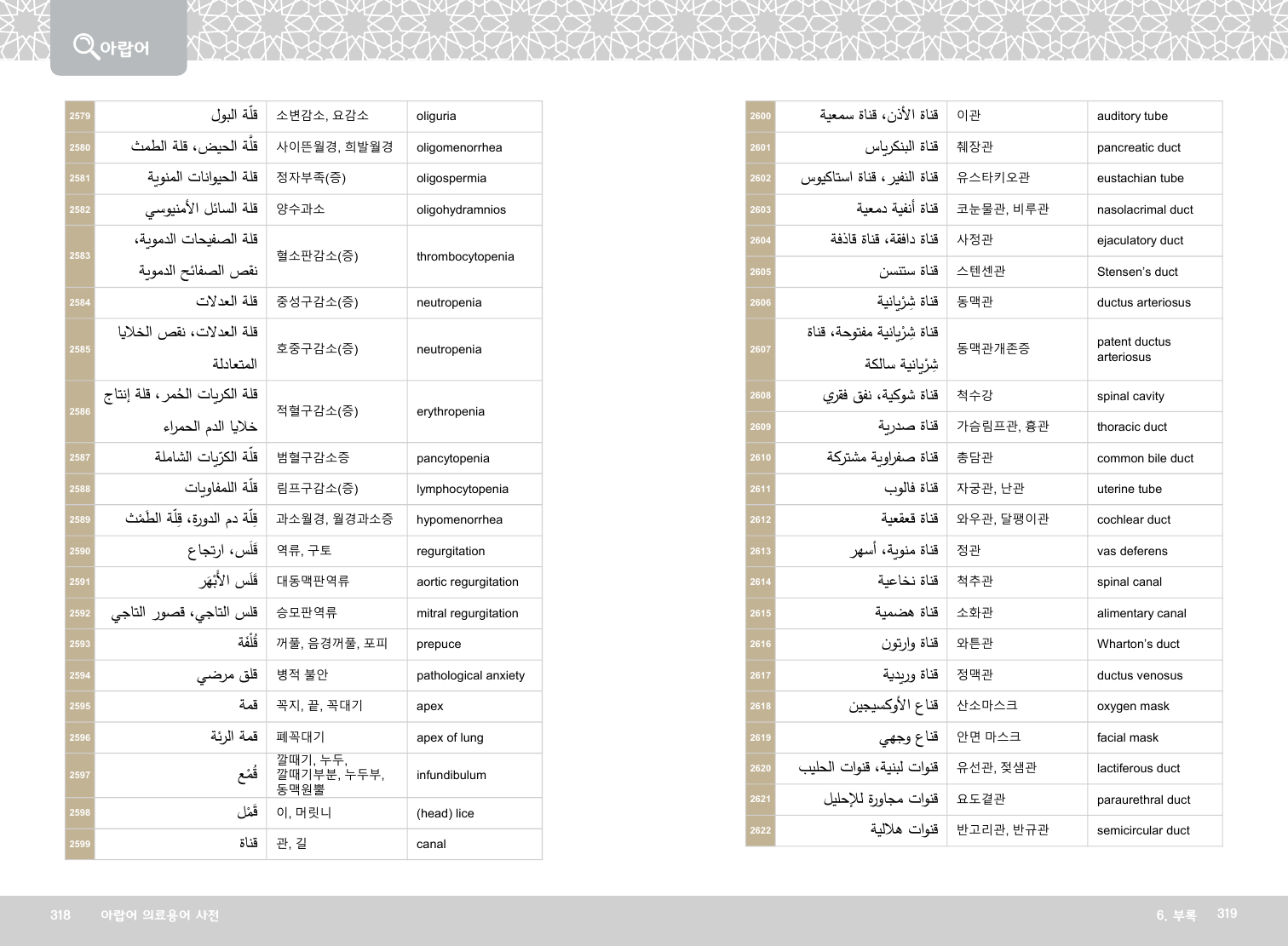Select the Korean term 산소마스크

tap(986, 706)
